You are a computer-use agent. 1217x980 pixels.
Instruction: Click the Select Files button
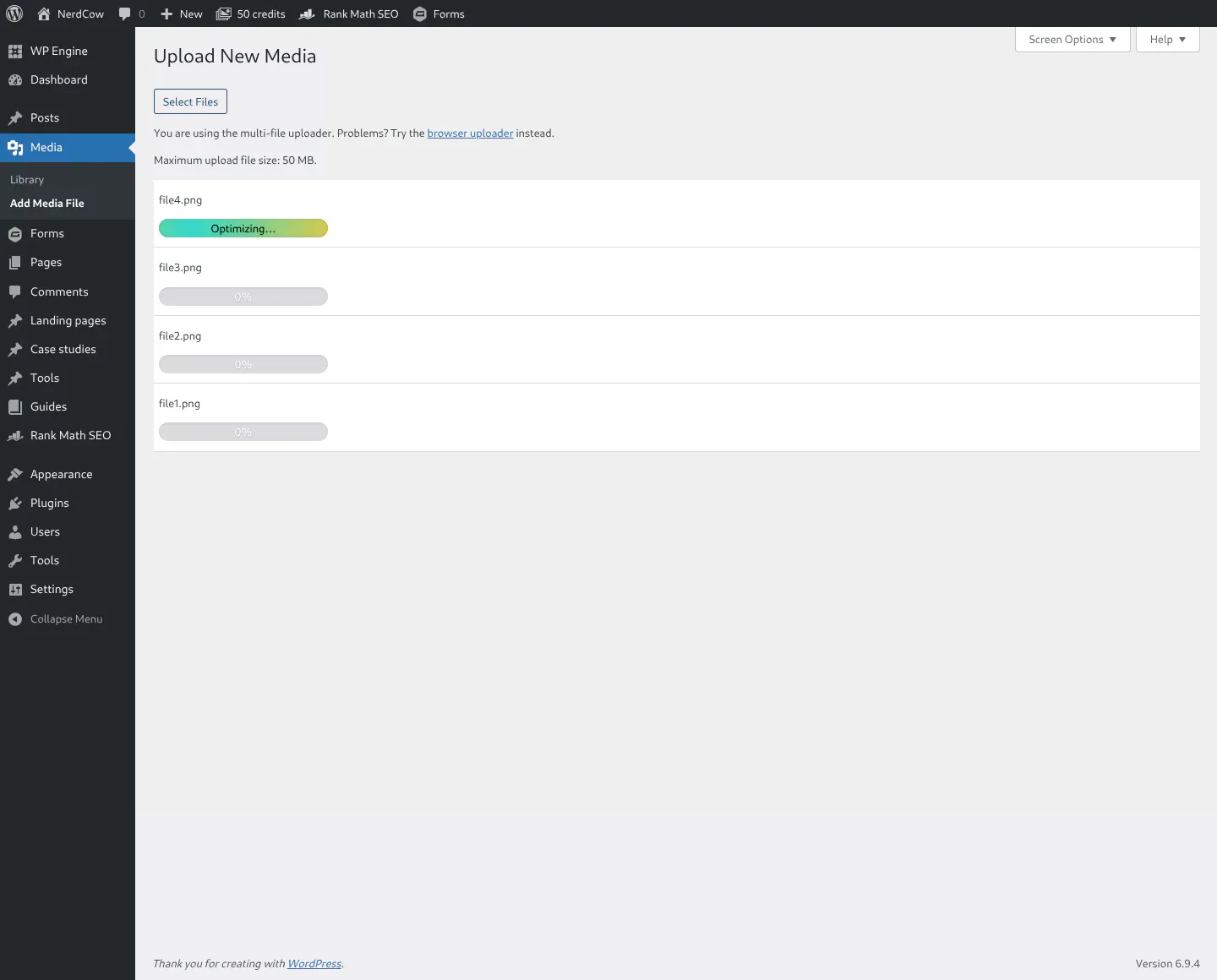(190, 101)
